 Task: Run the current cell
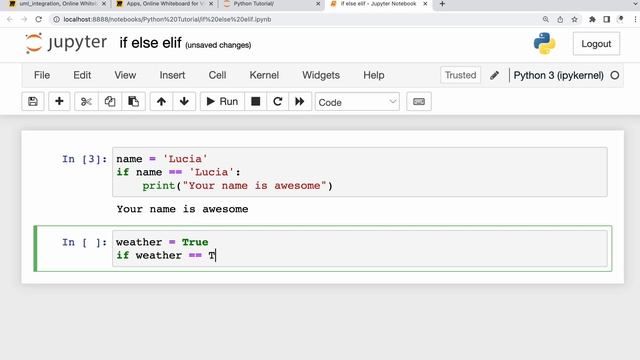coord(222,101)
